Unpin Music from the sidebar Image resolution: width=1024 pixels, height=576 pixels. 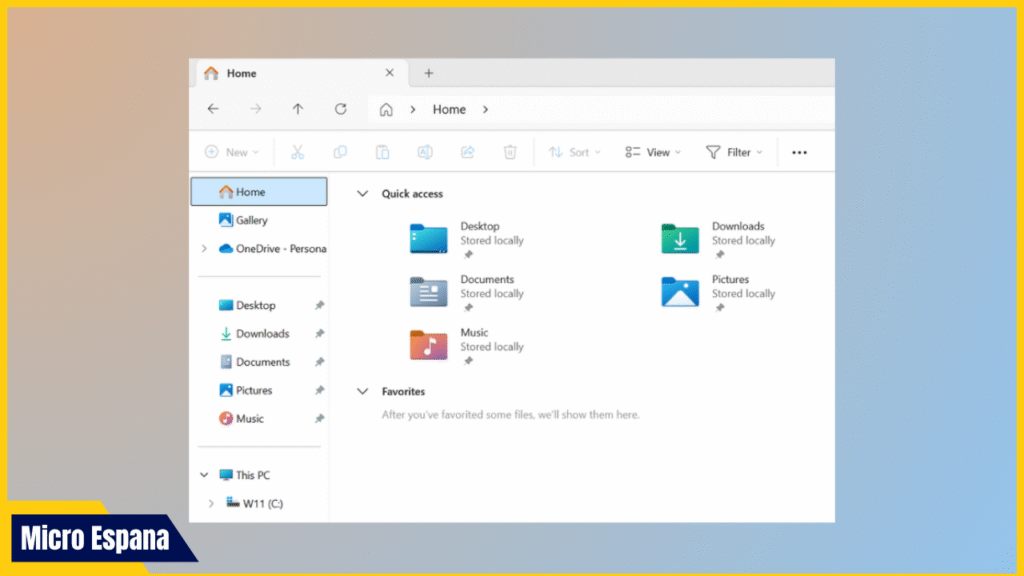[x=319, y=418]
